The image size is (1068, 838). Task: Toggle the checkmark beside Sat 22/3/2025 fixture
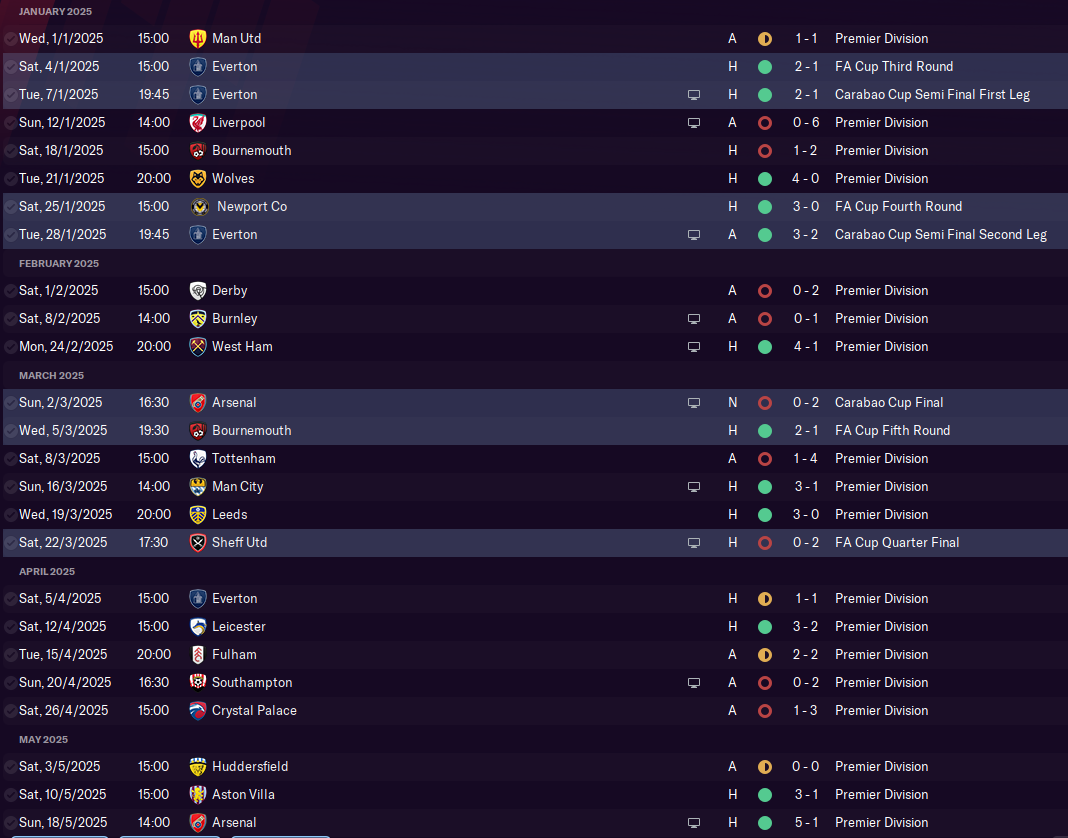10,543
